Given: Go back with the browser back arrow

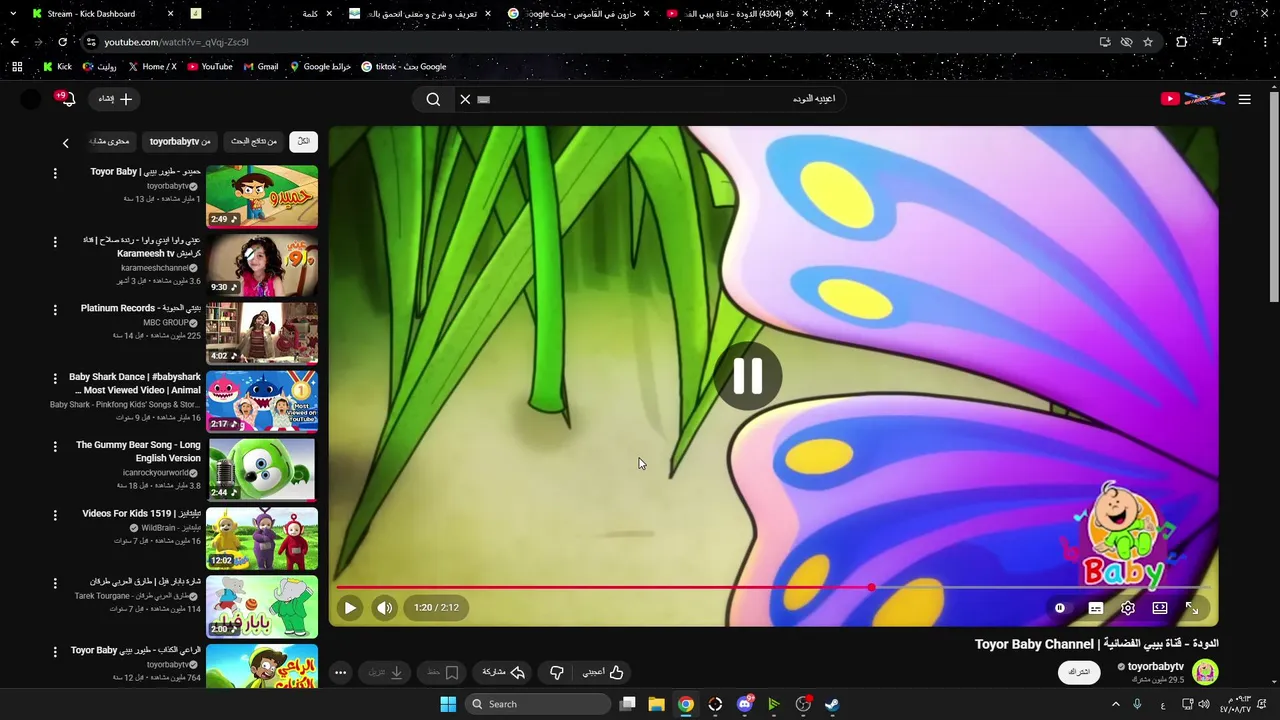Looking at the screenshot, I should pyautogui.click(x=14, y=42).
